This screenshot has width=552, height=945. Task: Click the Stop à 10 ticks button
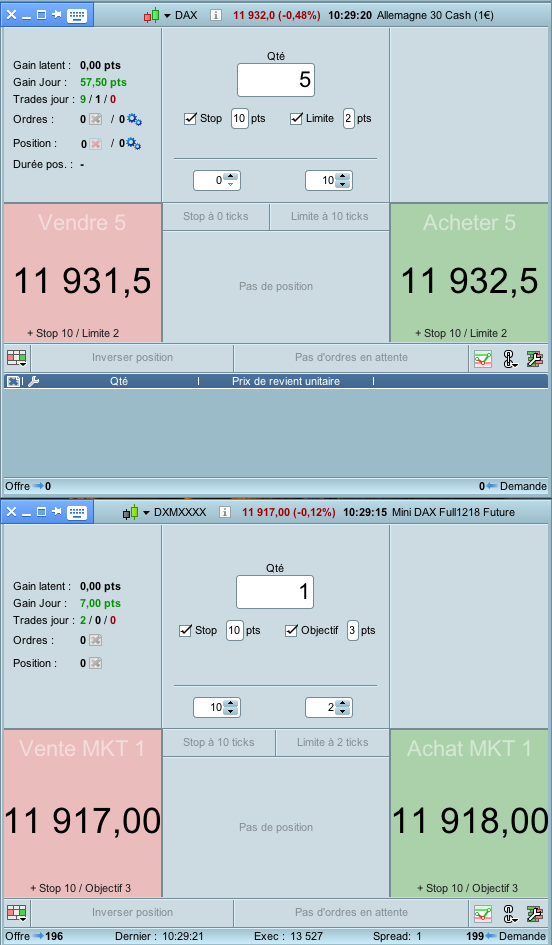[219, 742]
